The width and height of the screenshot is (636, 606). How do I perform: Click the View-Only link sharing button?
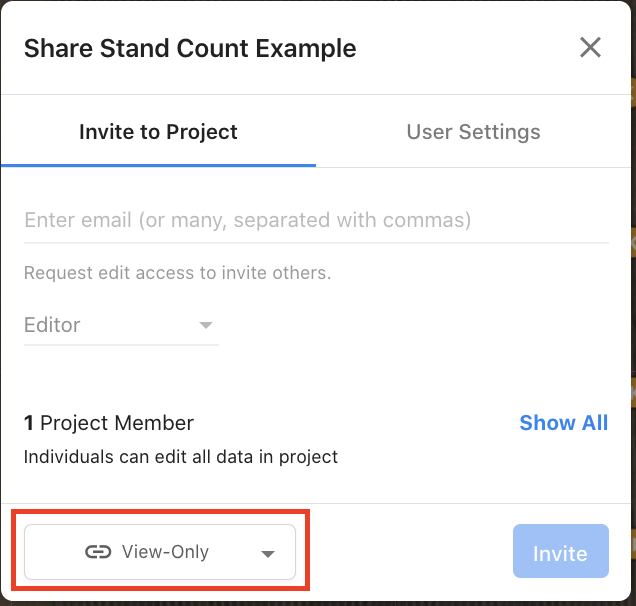(160, 552)
